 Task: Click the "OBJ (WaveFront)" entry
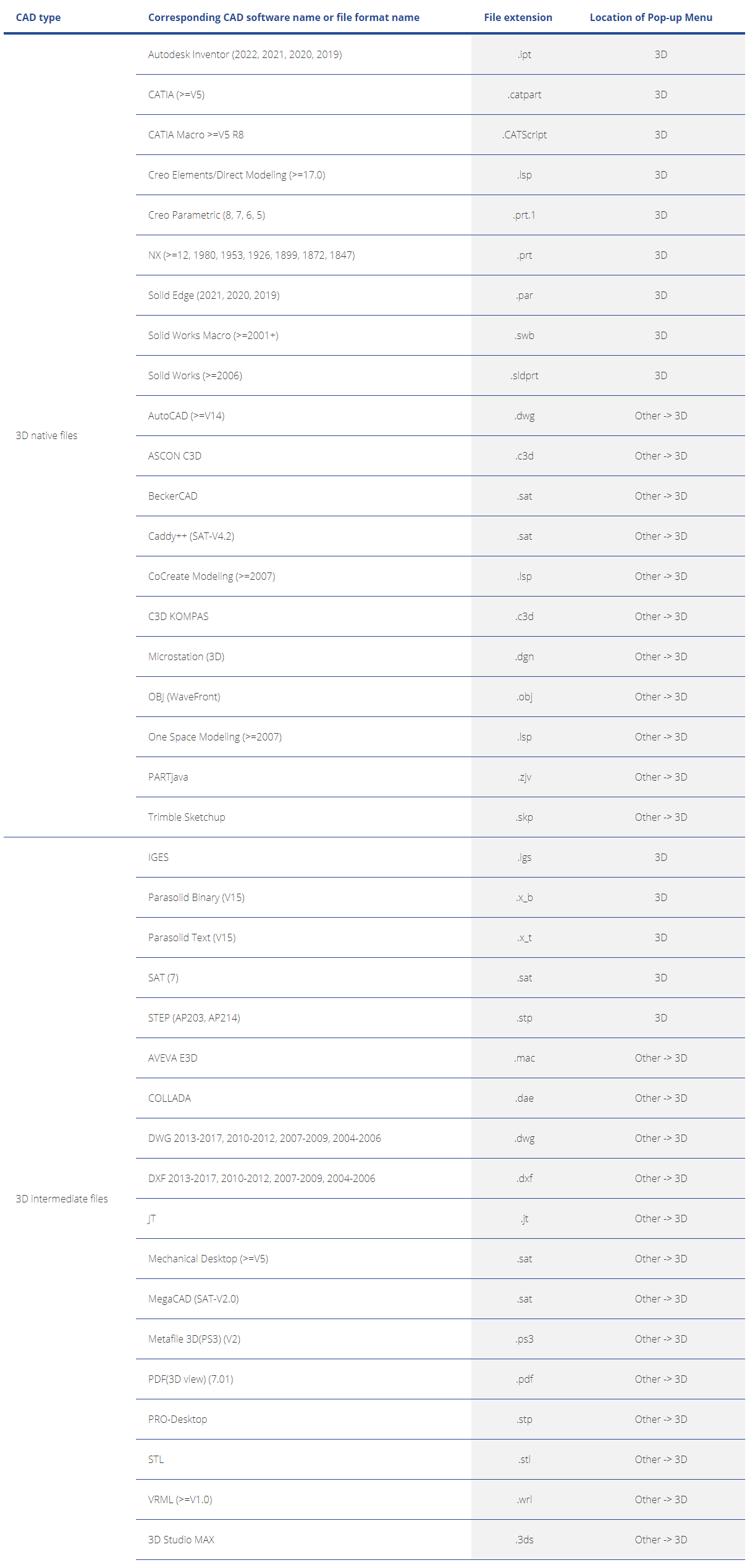[184, 697]
